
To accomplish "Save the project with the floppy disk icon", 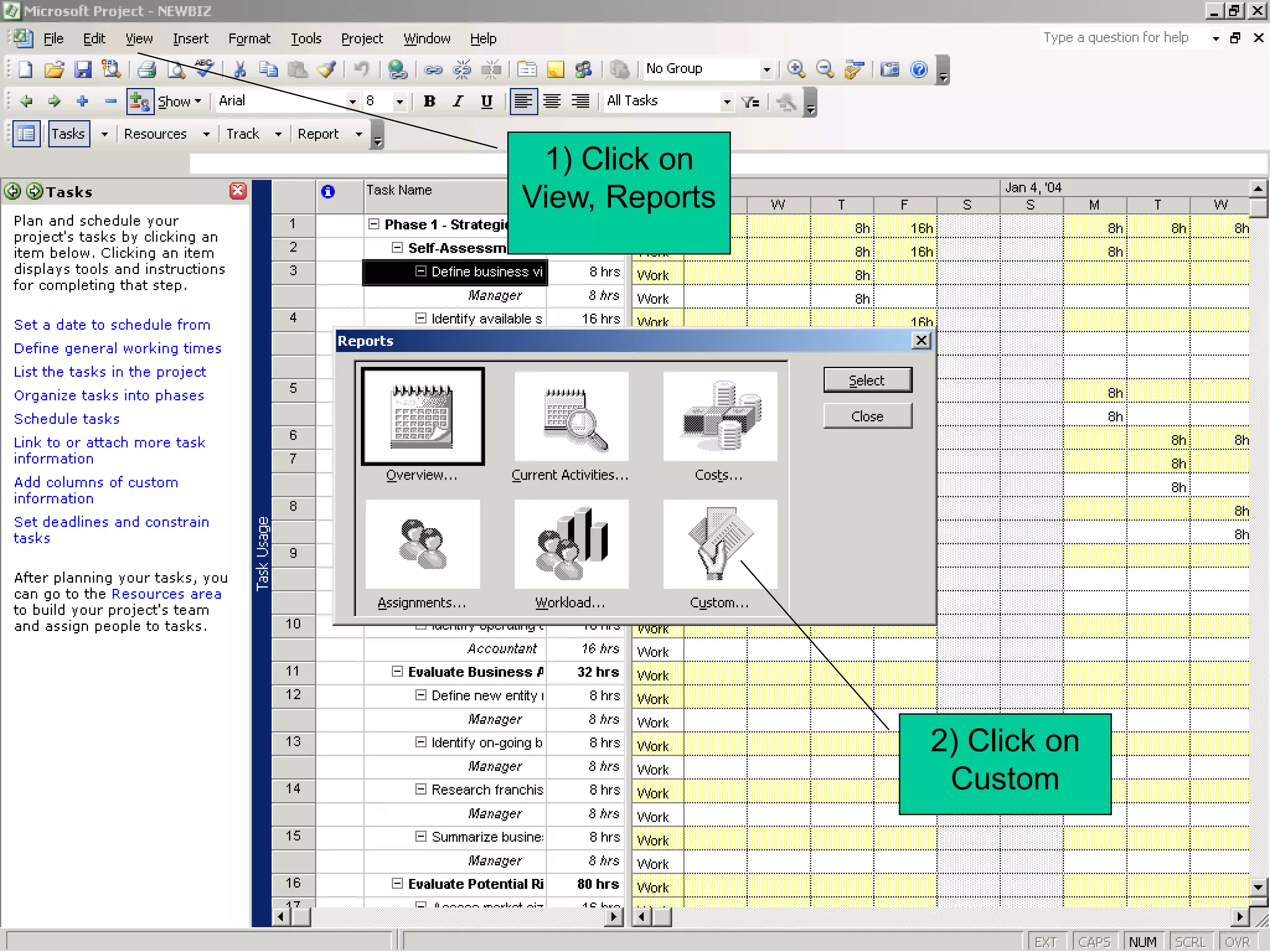I will [83, 69].
